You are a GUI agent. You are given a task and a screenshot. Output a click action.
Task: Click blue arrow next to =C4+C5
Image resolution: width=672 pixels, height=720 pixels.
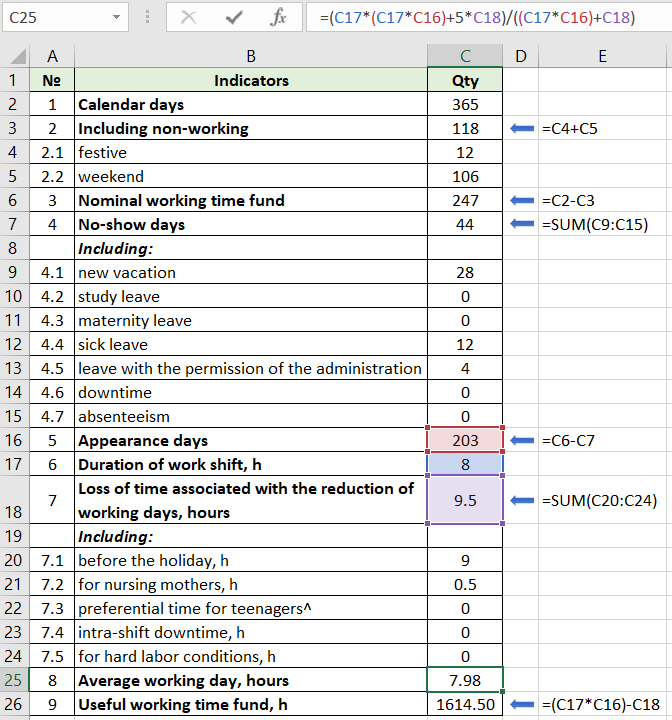(522, 128)
